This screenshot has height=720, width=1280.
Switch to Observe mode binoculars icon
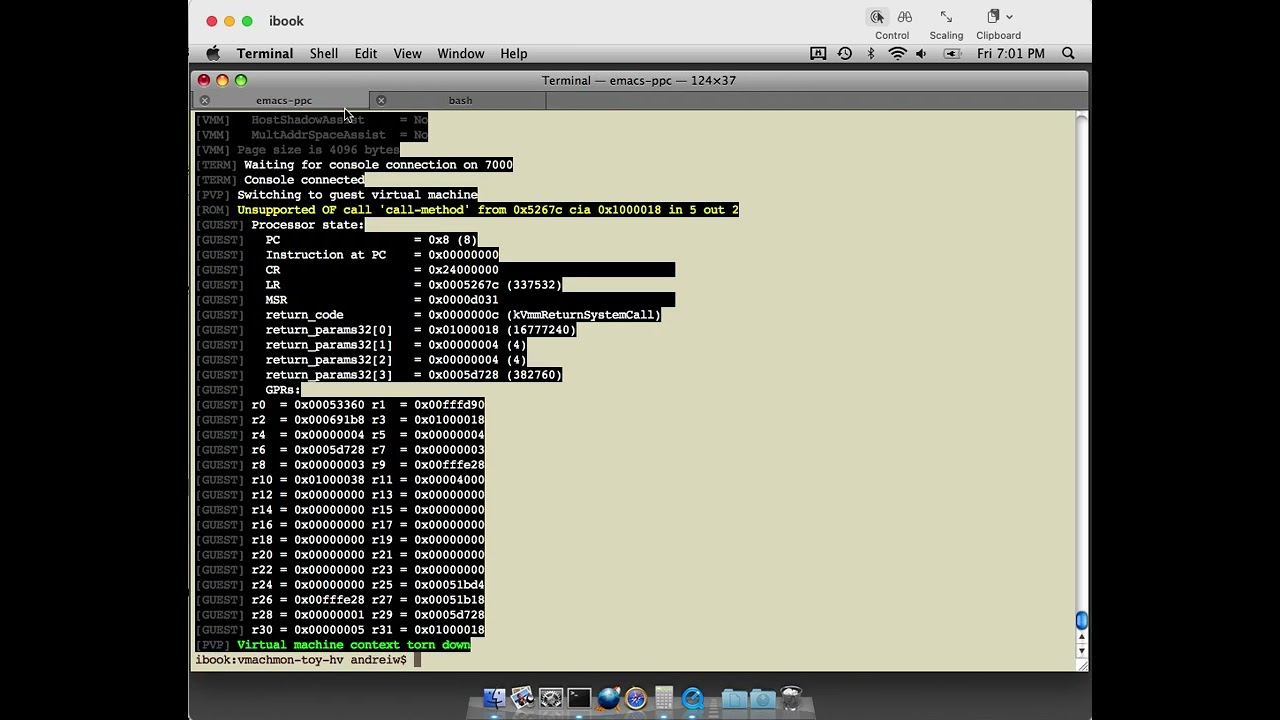(905, 17)
